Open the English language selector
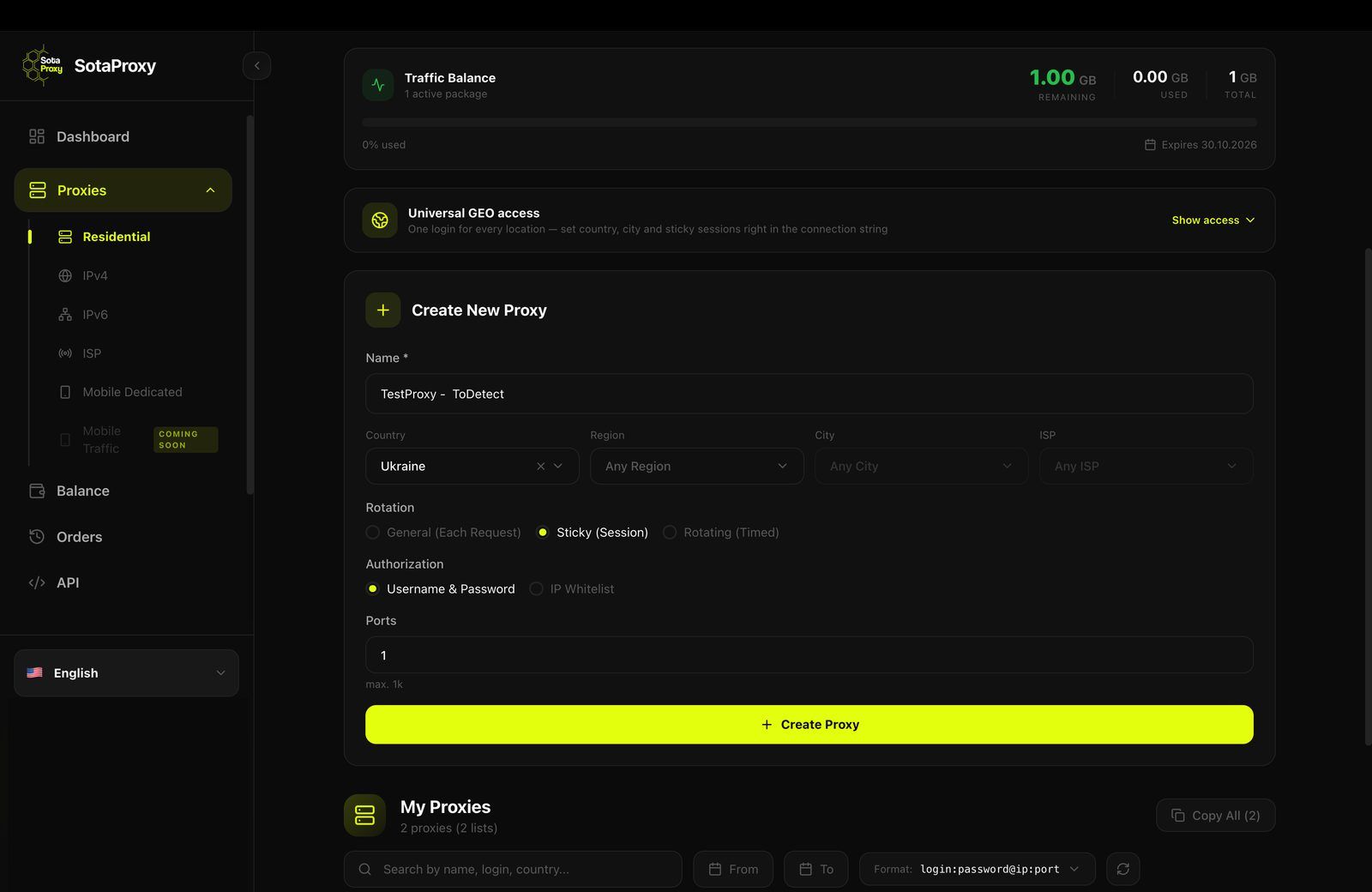This screenshot has height=892, width=1372. point(126,673)
